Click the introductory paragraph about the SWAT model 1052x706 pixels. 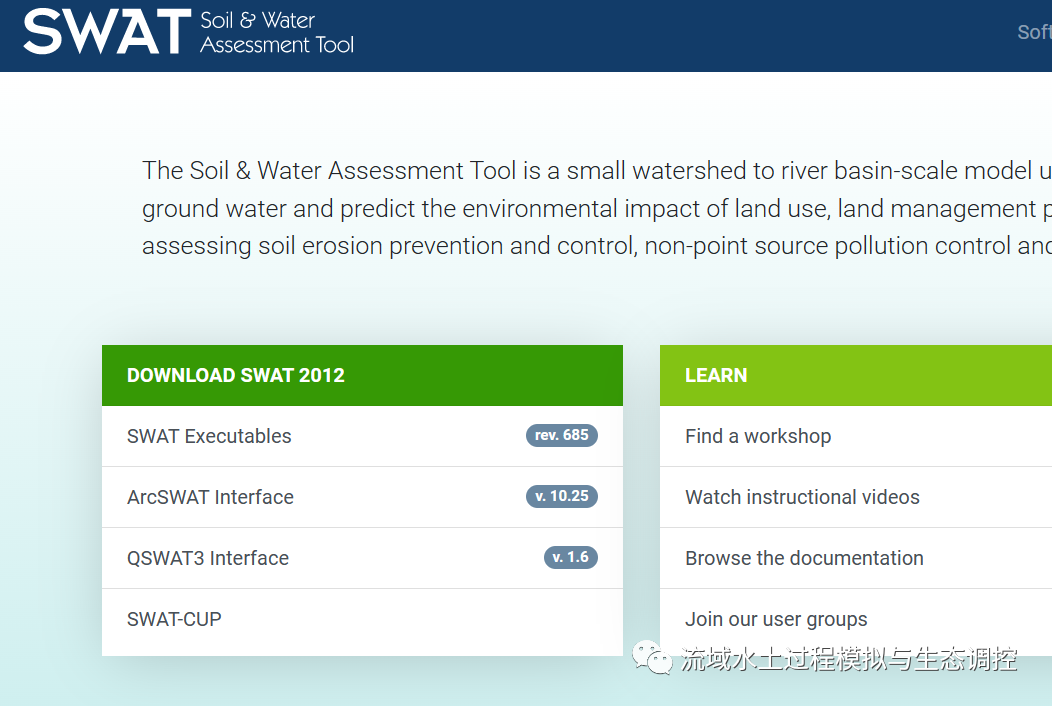[596, 208]
